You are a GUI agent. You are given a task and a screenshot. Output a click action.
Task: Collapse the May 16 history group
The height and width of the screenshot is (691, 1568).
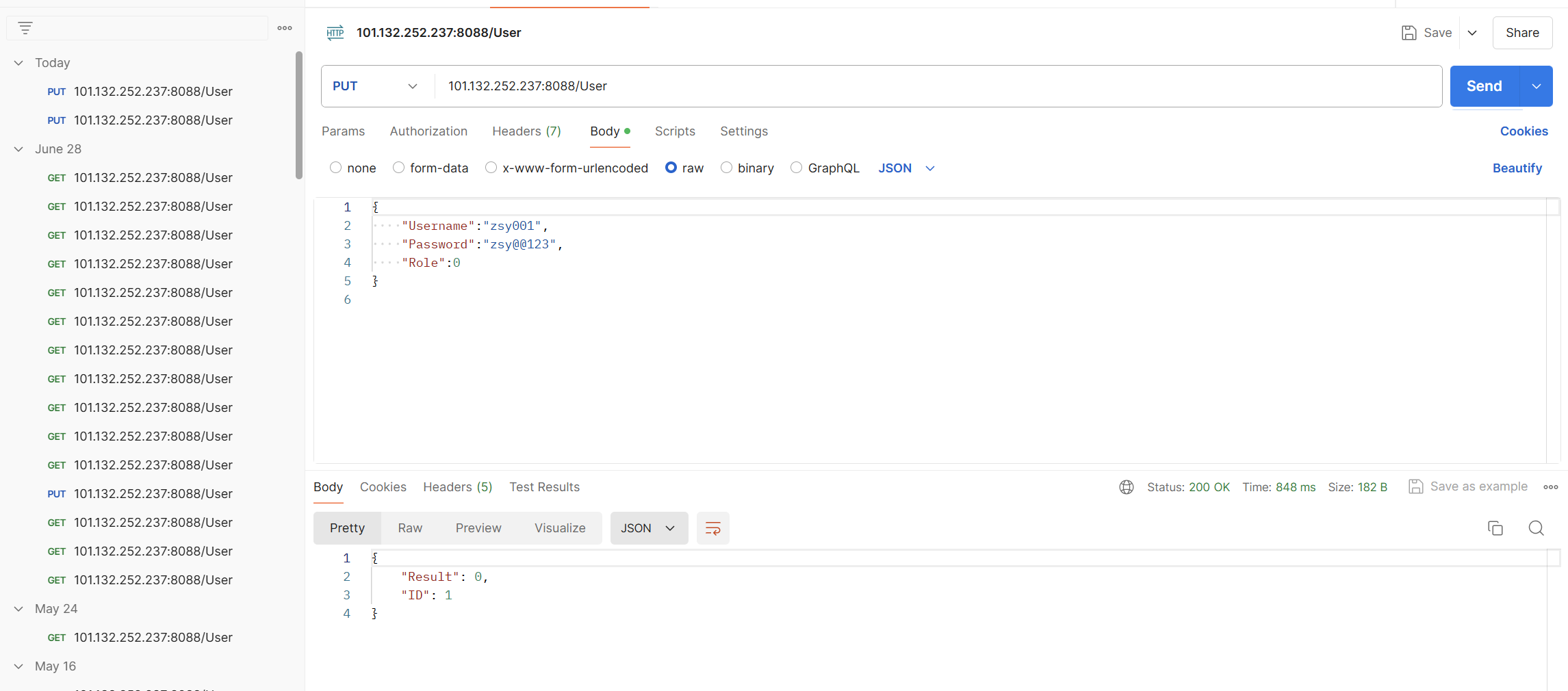click(x=18, y=666)
